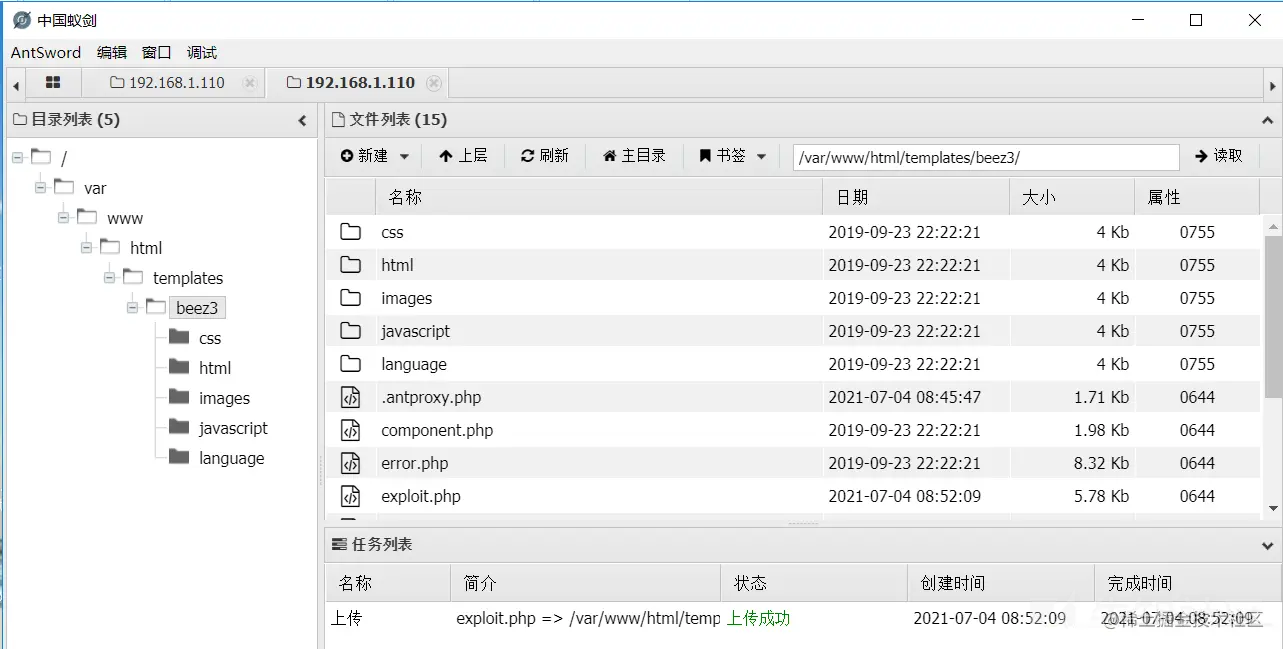This screenshot has height=649, width=1283.
Task: Click the css folder icon in tree
Action: [179, 337]
